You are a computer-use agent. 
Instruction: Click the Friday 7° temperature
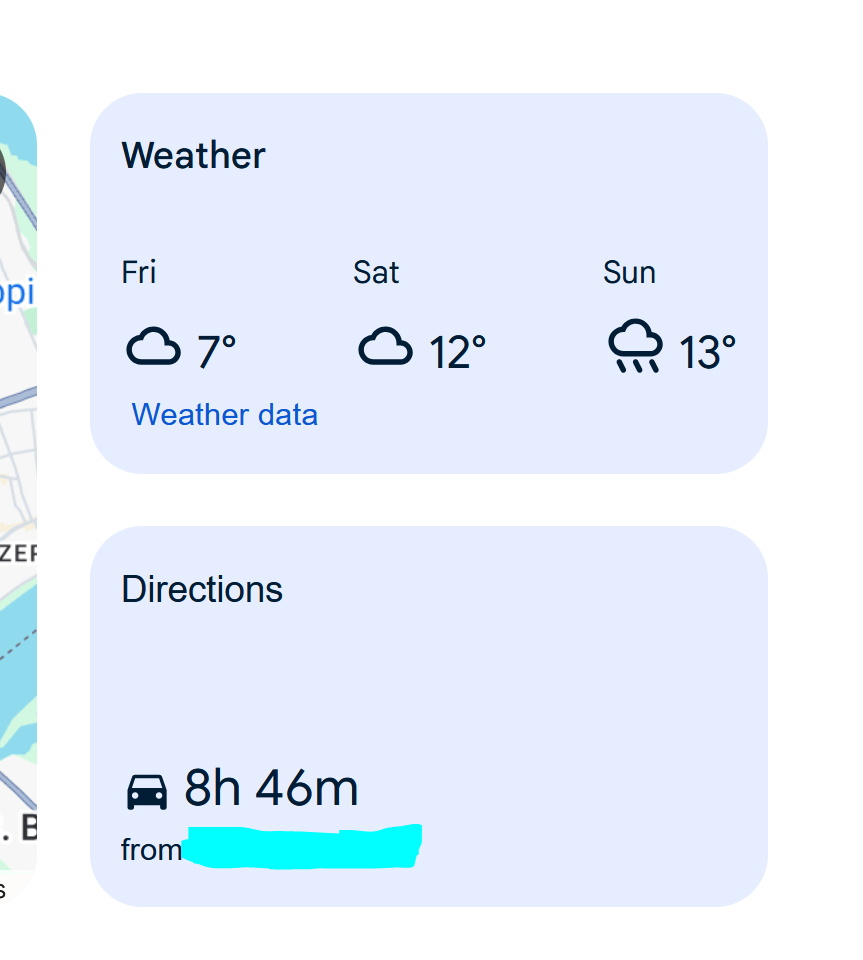pos(216,352)
